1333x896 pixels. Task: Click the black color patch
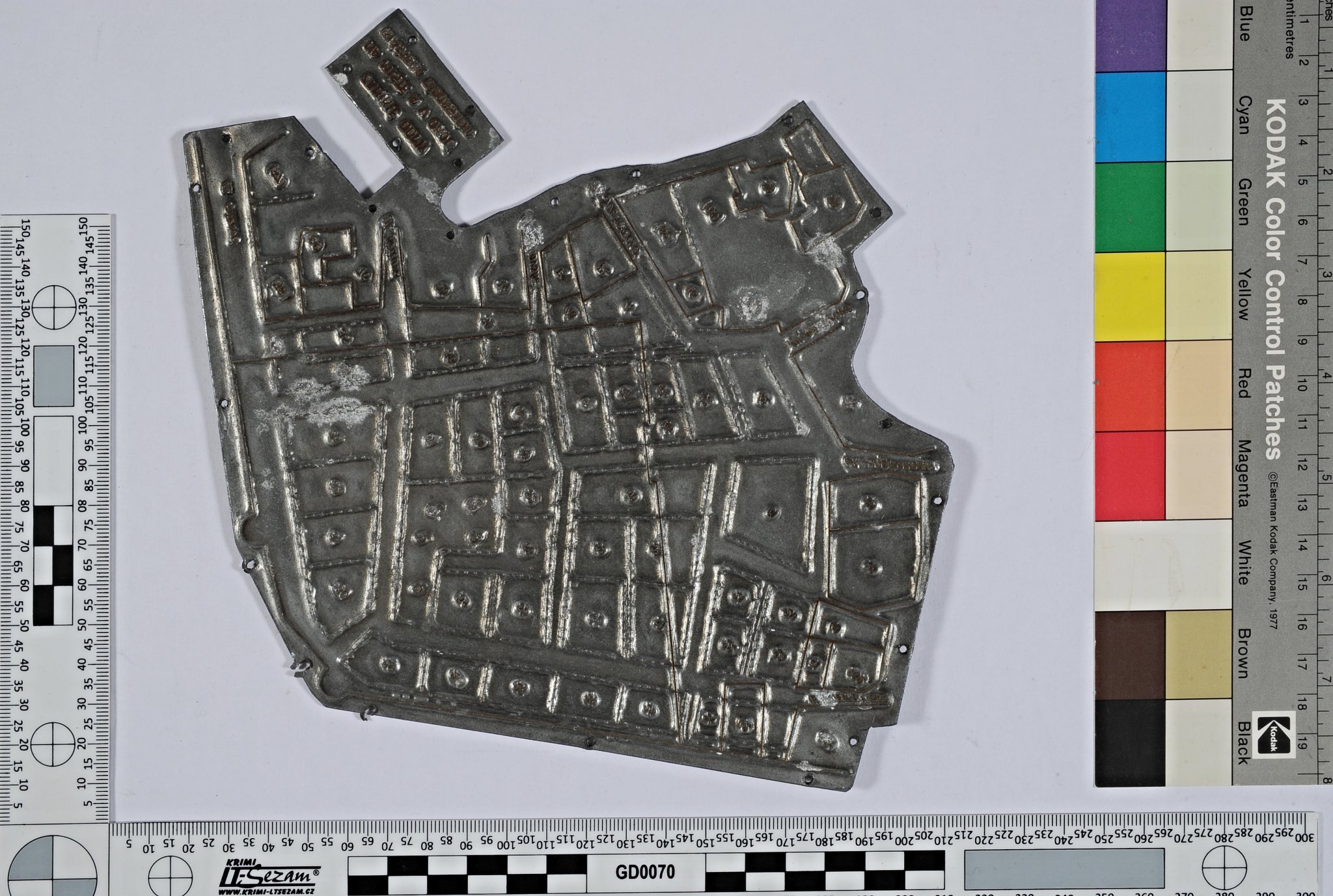[1129, 743]
